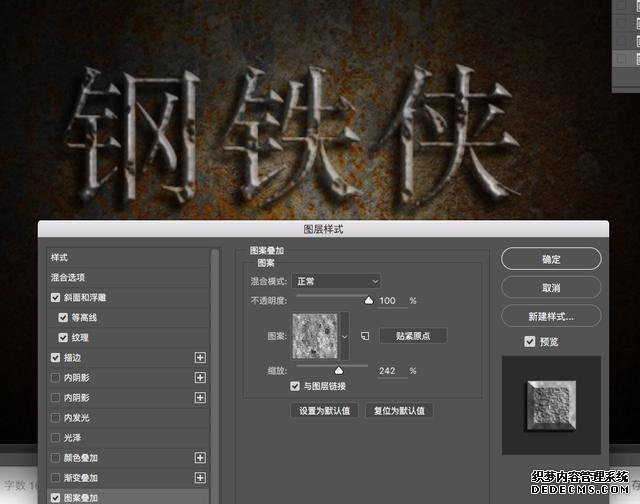Add another 描边 effect with its plus icon

200,357
